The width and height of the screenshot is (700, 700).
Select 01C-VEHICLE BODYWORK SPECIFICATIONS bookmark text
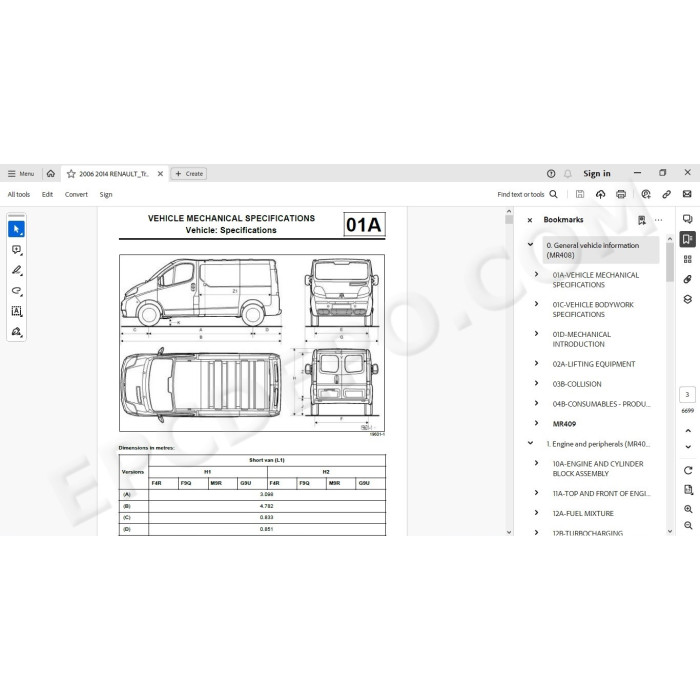593,309
